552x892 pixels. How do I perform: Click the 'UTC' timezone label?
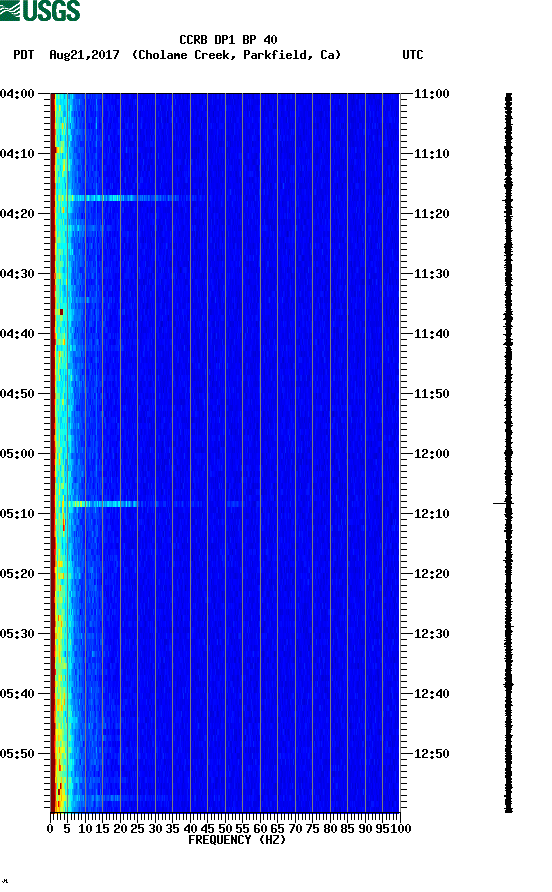(x=413, y=55)
